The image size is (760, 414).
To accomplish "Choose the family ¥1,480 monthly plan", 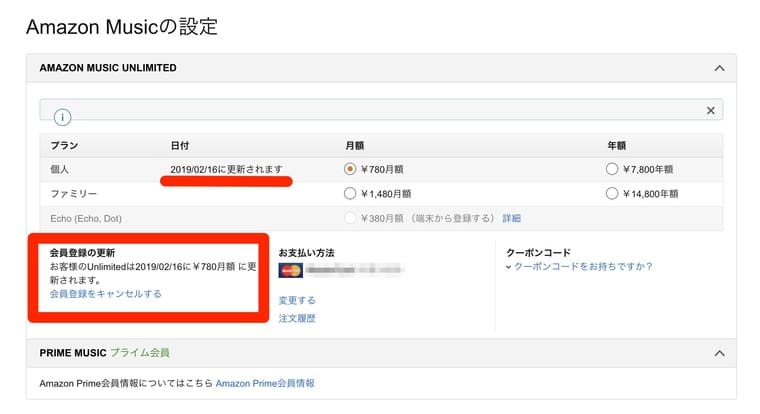I will point(349,193).
